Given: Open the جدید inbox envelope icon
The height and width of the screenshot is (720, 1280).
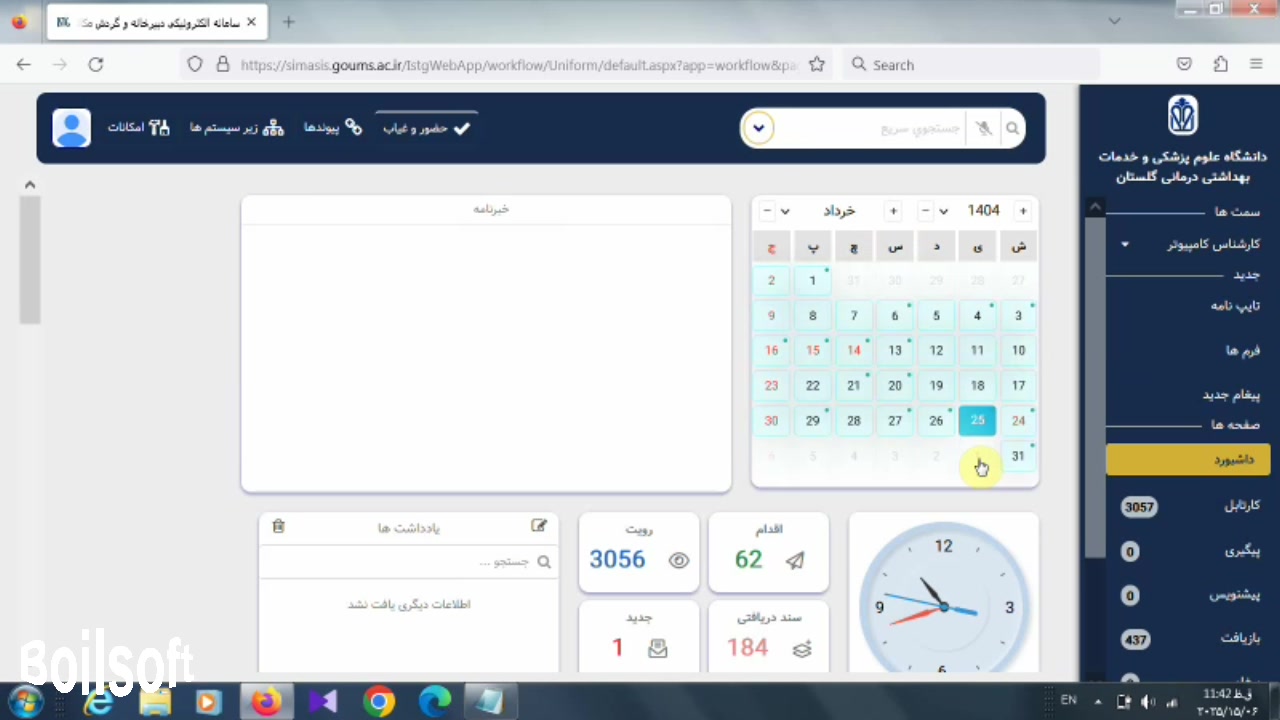Looking at the screenshot, I should coord(657,649).
